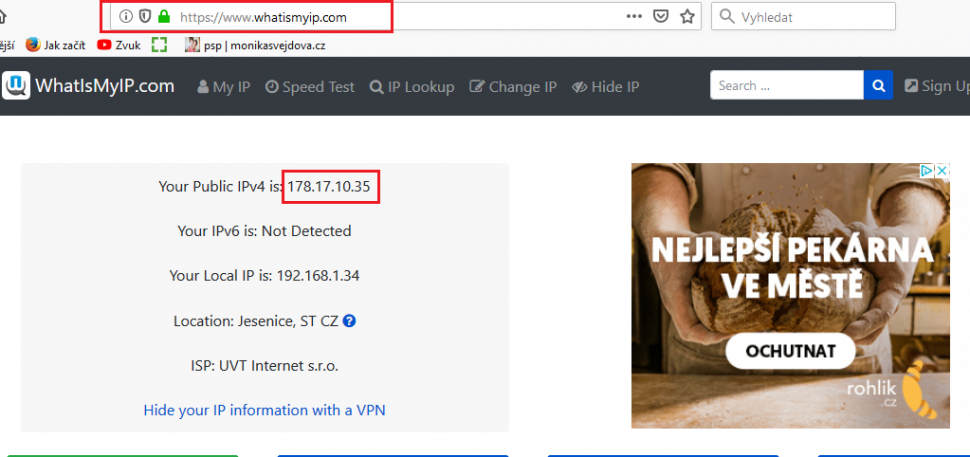Click the blue search magnifier button
Image resolution: width=970 pixels, height=457 pixels.
(878, 85)
